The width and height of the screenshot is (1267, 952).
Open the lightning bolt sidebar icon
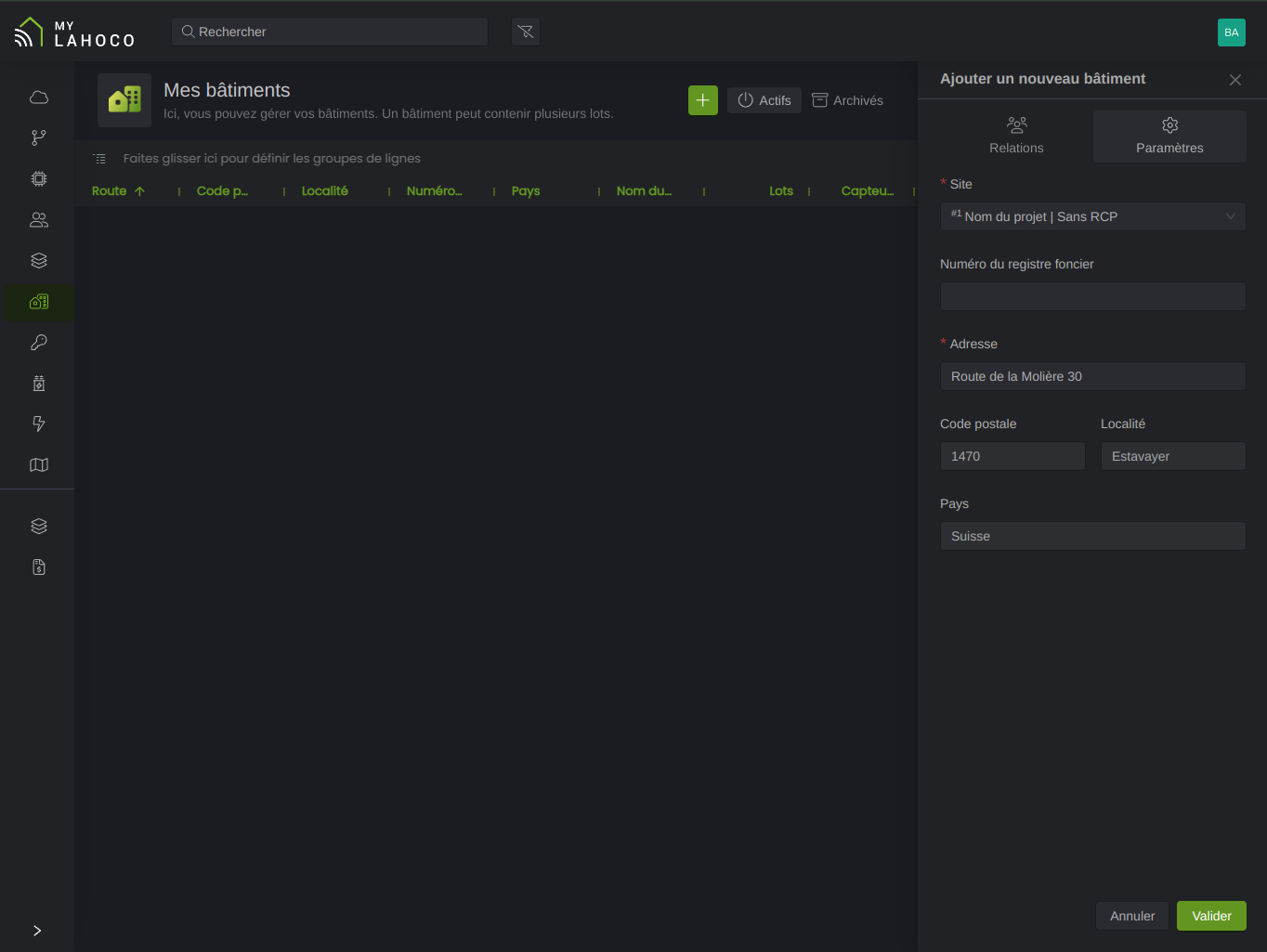pyautogui.click(x=39, y=424)
